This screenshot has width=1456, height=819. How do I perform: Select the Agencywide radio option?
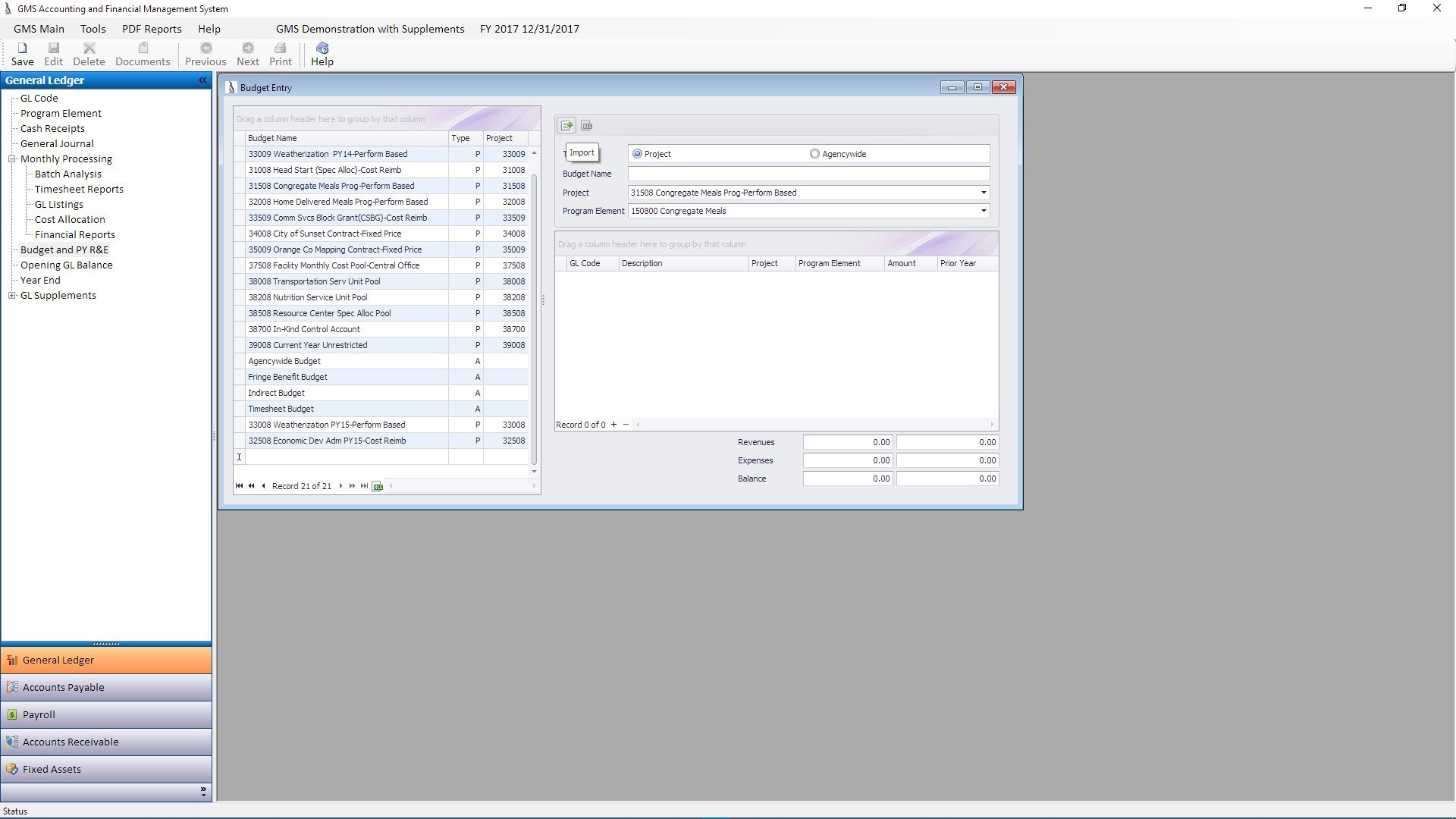click(x=814, y=154)
